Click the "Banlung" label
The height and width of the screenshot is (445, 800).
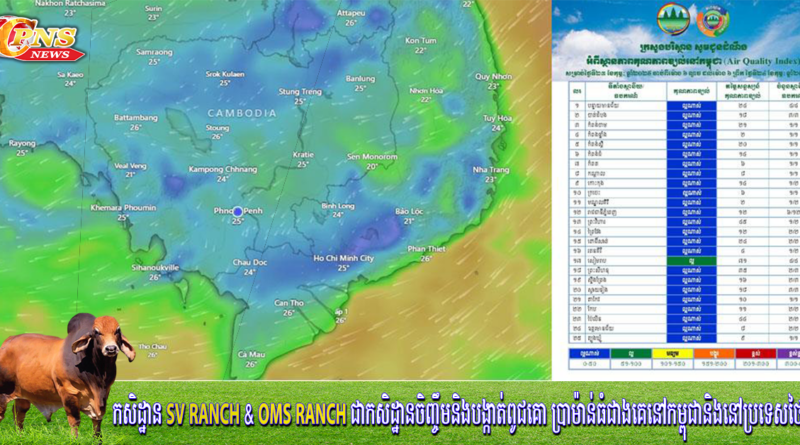(x=360, y=79)
